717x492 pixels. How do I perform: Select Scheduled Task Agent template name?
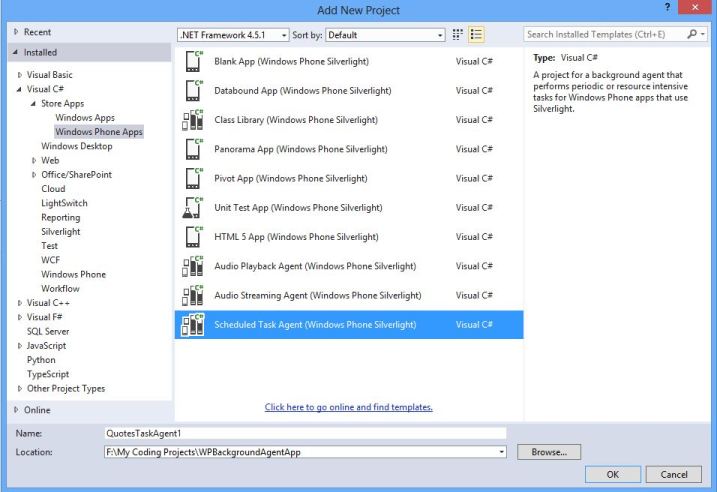315,325
